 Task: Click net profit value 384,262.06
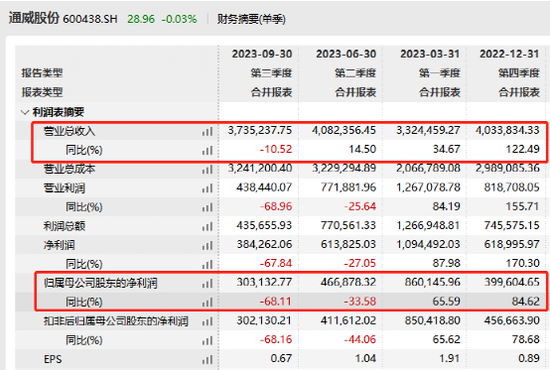coord(264,244)
